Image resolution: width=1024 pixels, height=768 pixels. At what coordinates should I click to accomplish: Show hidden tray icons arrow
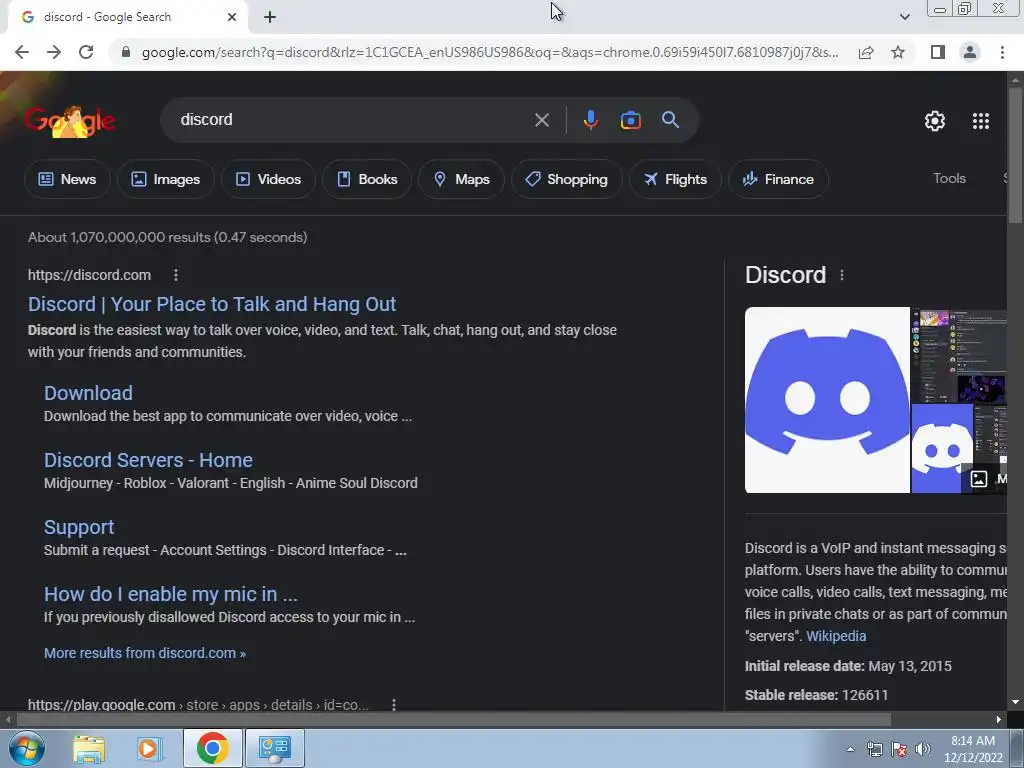pos(850,749)
